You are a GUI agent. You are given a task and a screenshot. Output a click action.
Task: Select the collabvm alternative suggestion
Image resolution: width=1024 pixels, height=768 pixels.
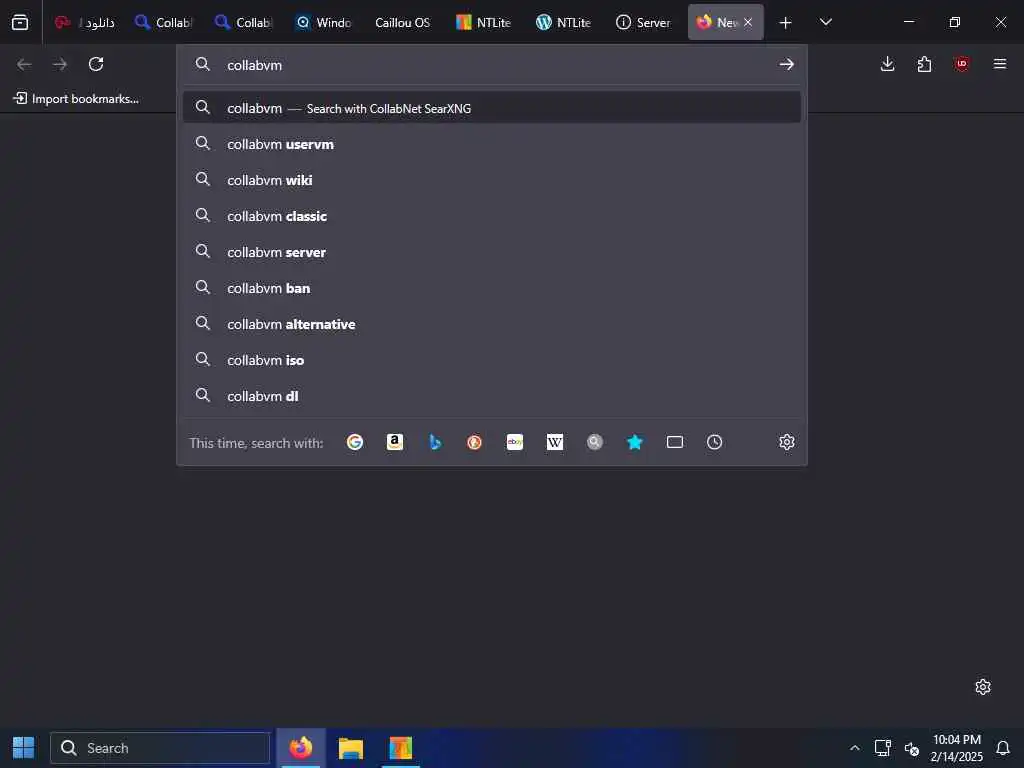(x=492, y=324)
